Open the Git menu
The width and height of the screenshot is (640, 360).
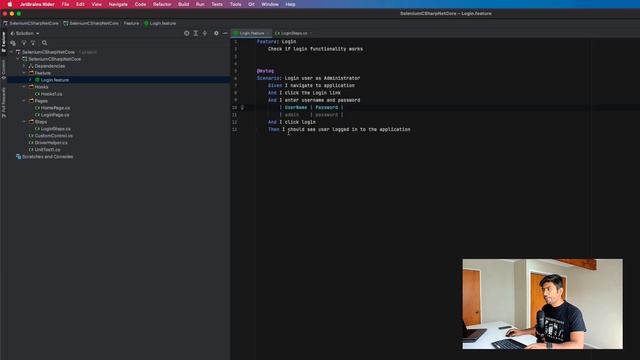tap(251, 4)
